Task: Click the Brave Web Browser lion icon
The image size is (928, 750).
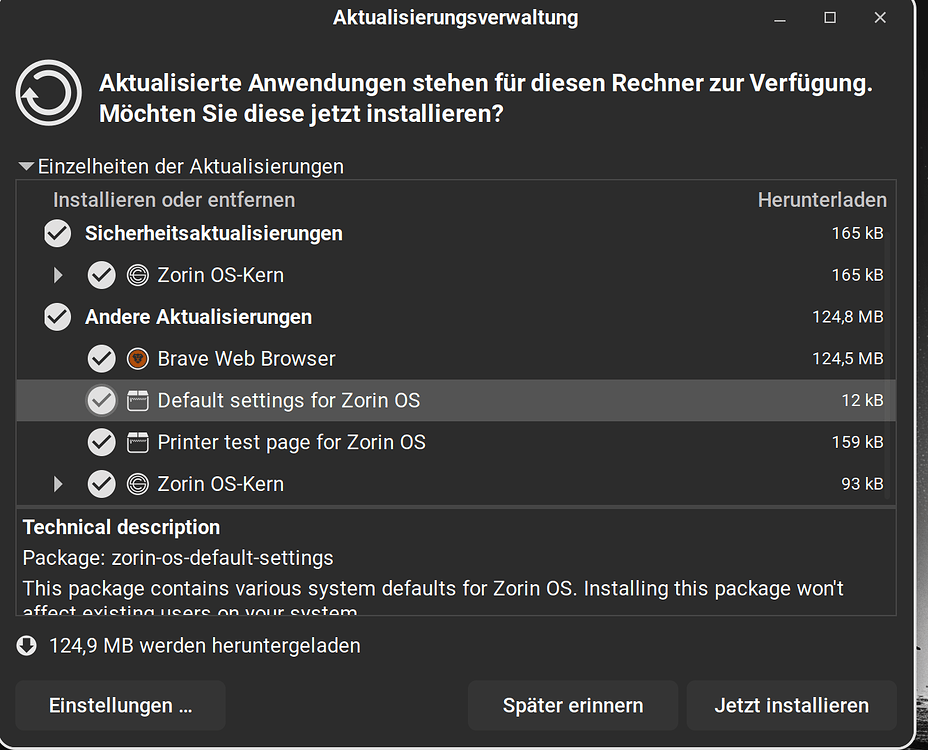Action: pos(137,358)
